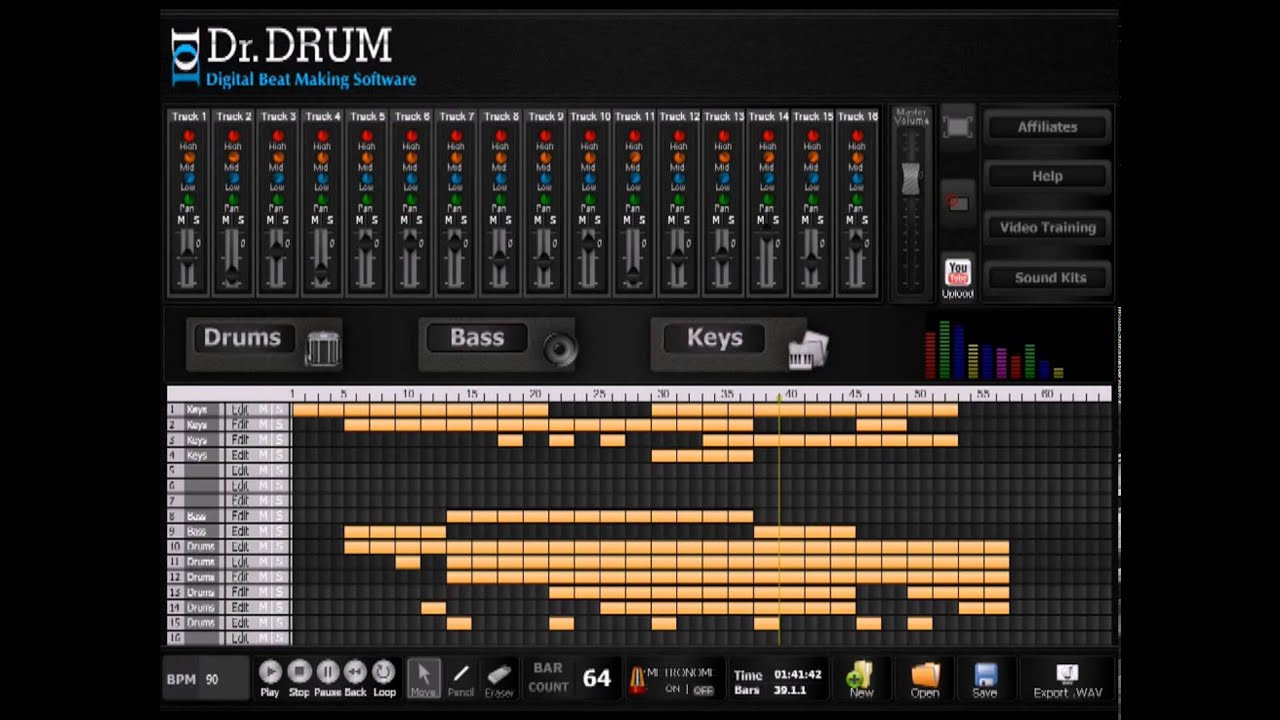This screenshot has height=720, width=1280.
Task: Mute sequencer row 1 Keys
Action: (264, 410)
